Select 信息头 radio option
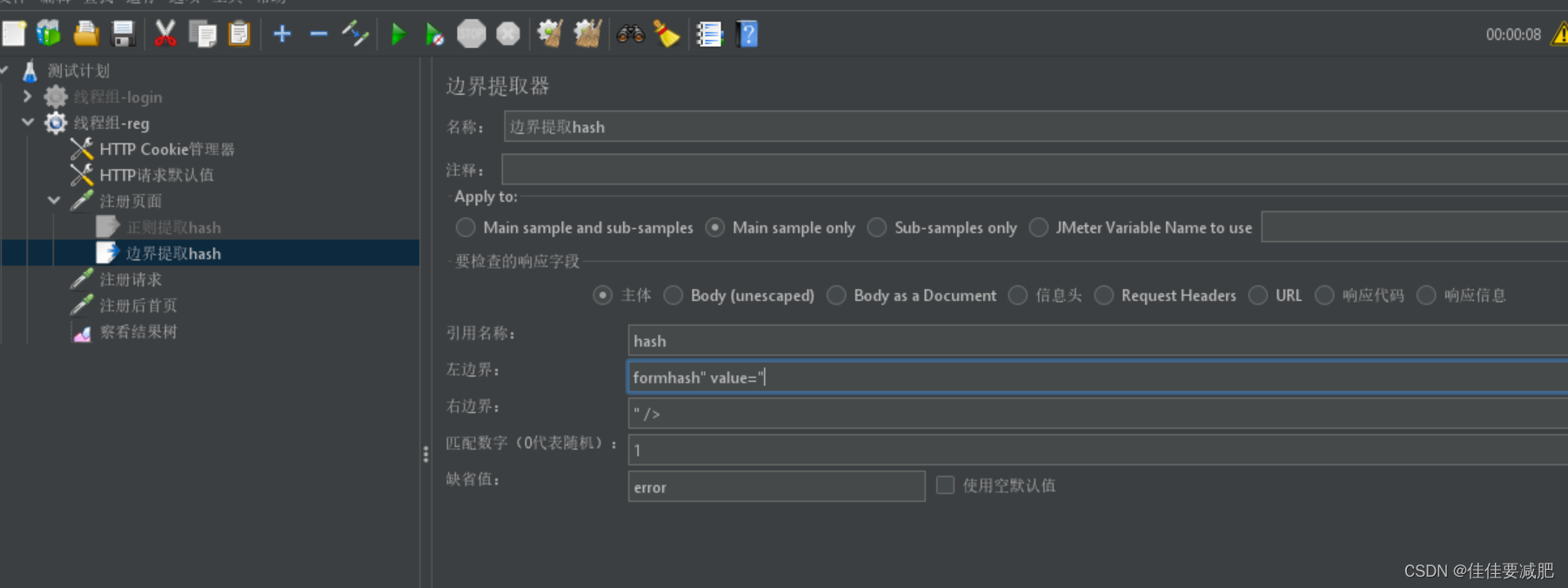This screenshot has width=1568, height=588. point(1017,295)
